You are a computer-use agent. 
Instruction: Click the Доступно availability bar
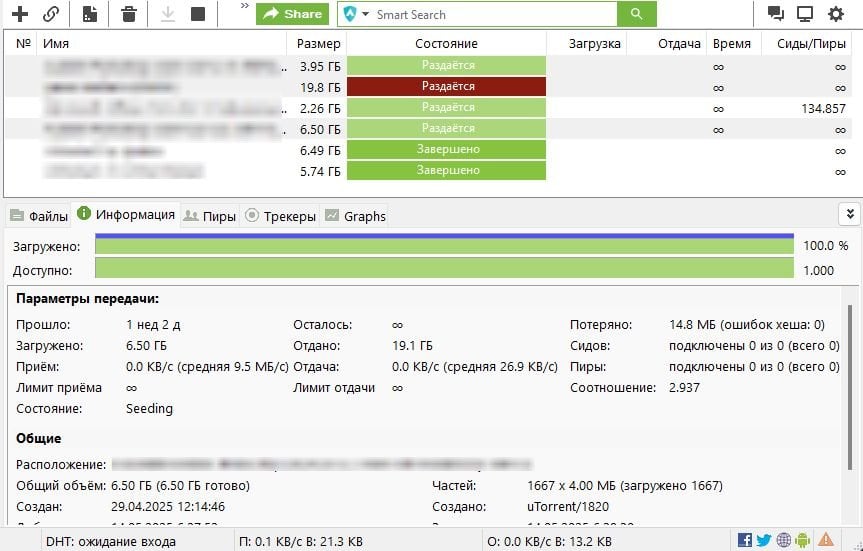(x=444, y=269)
